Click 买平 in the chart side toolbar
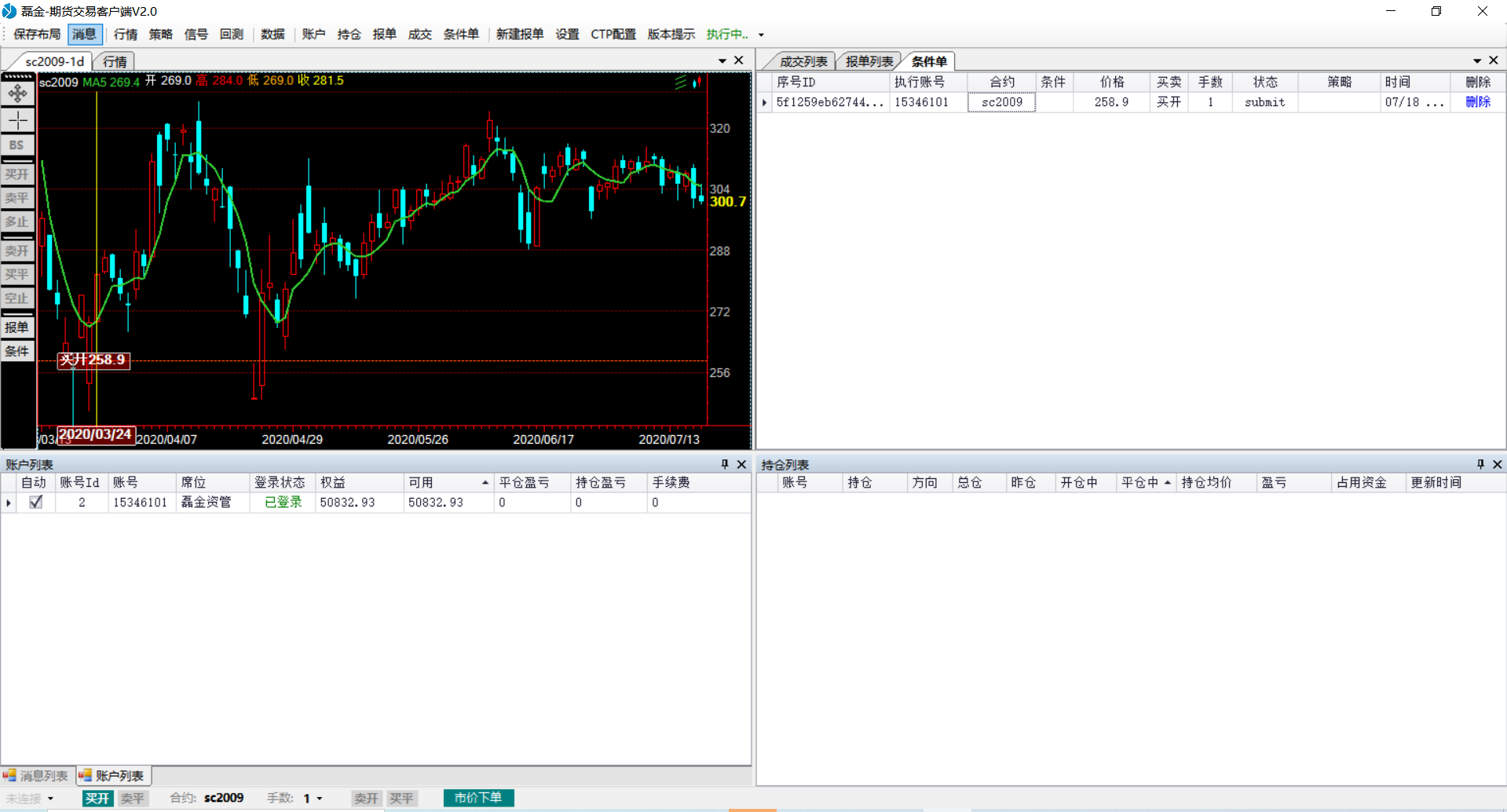The width and height of the screenshot is (1507, 812). (17, 274)
